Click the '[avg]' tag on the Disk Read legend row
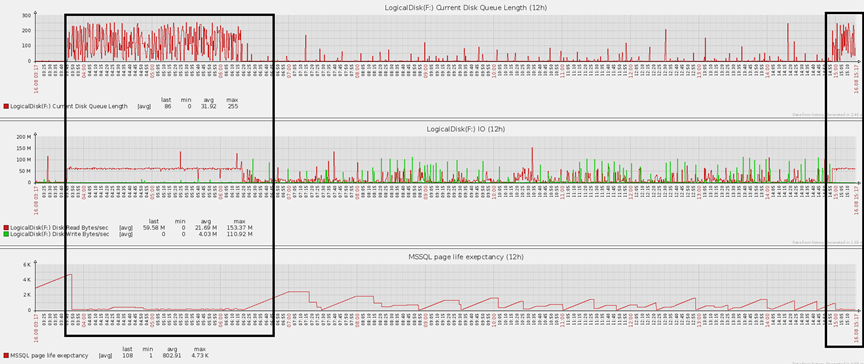 [126, 228]
